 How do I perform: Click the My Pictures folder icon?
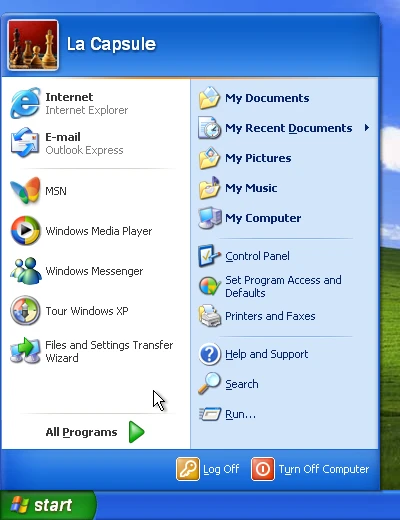[x=209, y=158]
